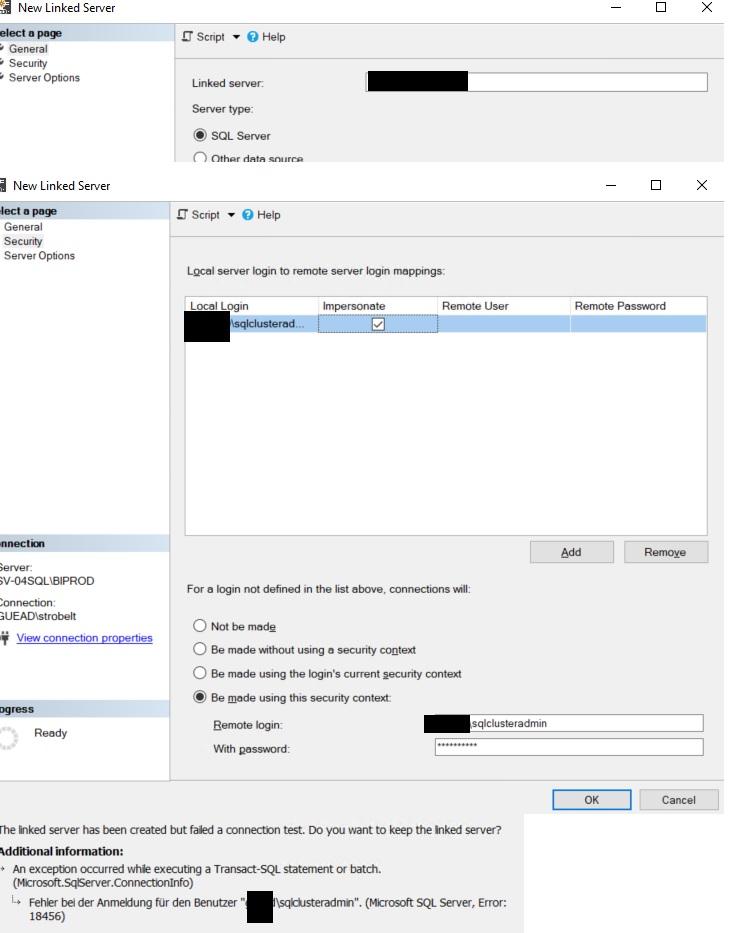734x933 pixels.
Task: Close the lower New Linked Server window
Action: click(x=702, y=185)
